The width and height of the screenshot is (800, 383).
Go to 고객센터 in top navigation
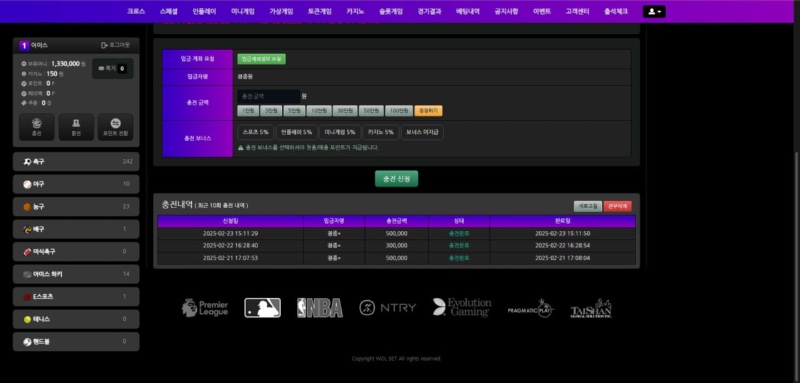577,11
